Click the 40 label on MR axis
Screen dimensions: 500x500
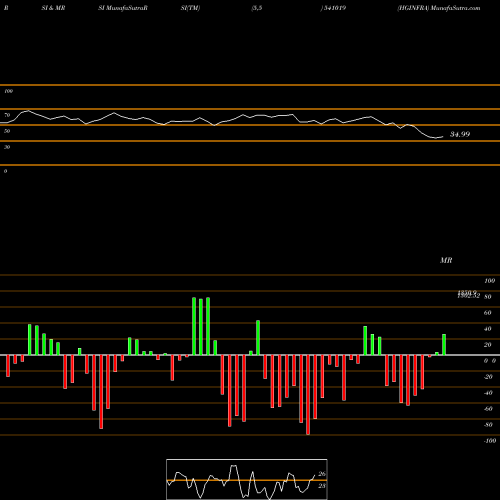pyautogui.click(x=488, y=329)
